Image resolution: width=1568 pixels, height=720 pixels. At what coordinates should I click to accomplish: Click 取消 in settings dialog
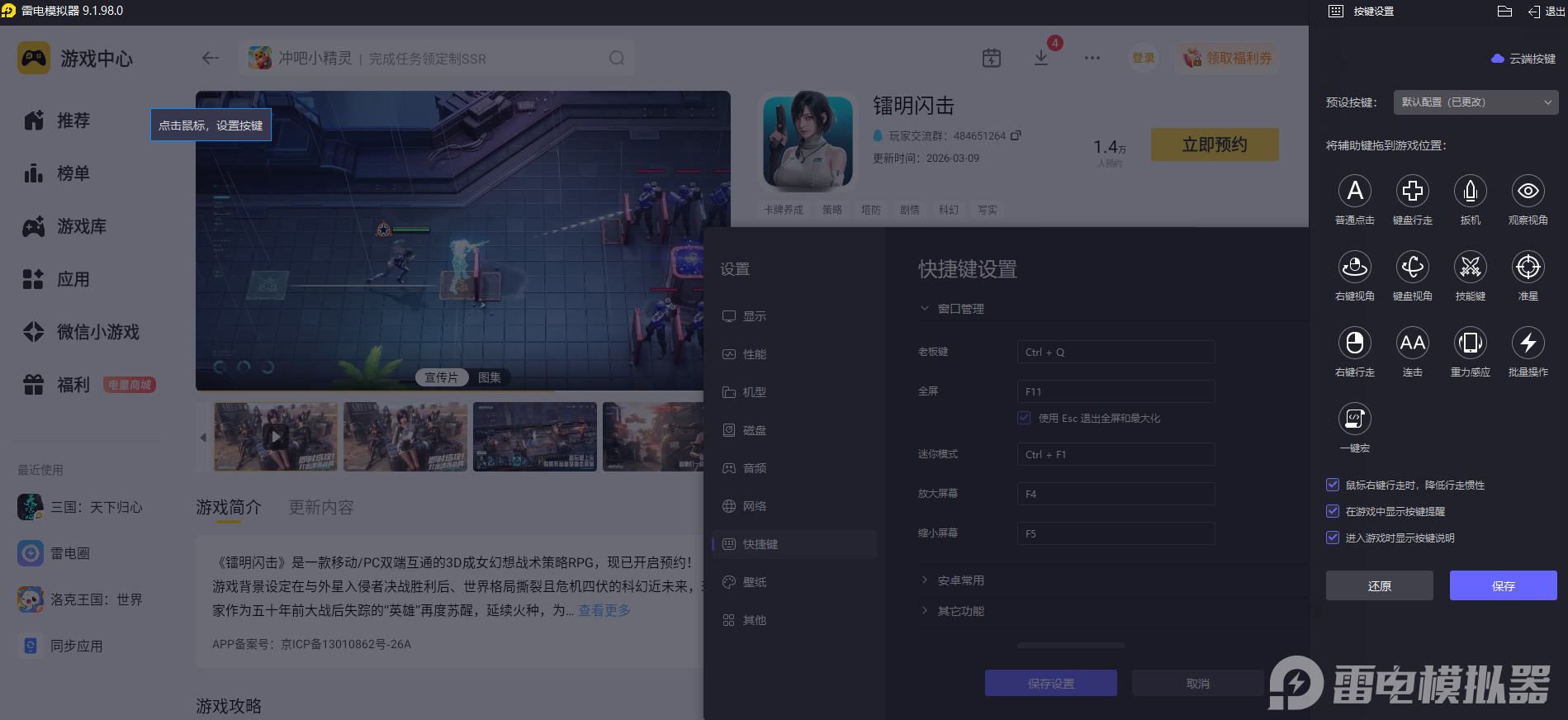[x=1198, y=683]
